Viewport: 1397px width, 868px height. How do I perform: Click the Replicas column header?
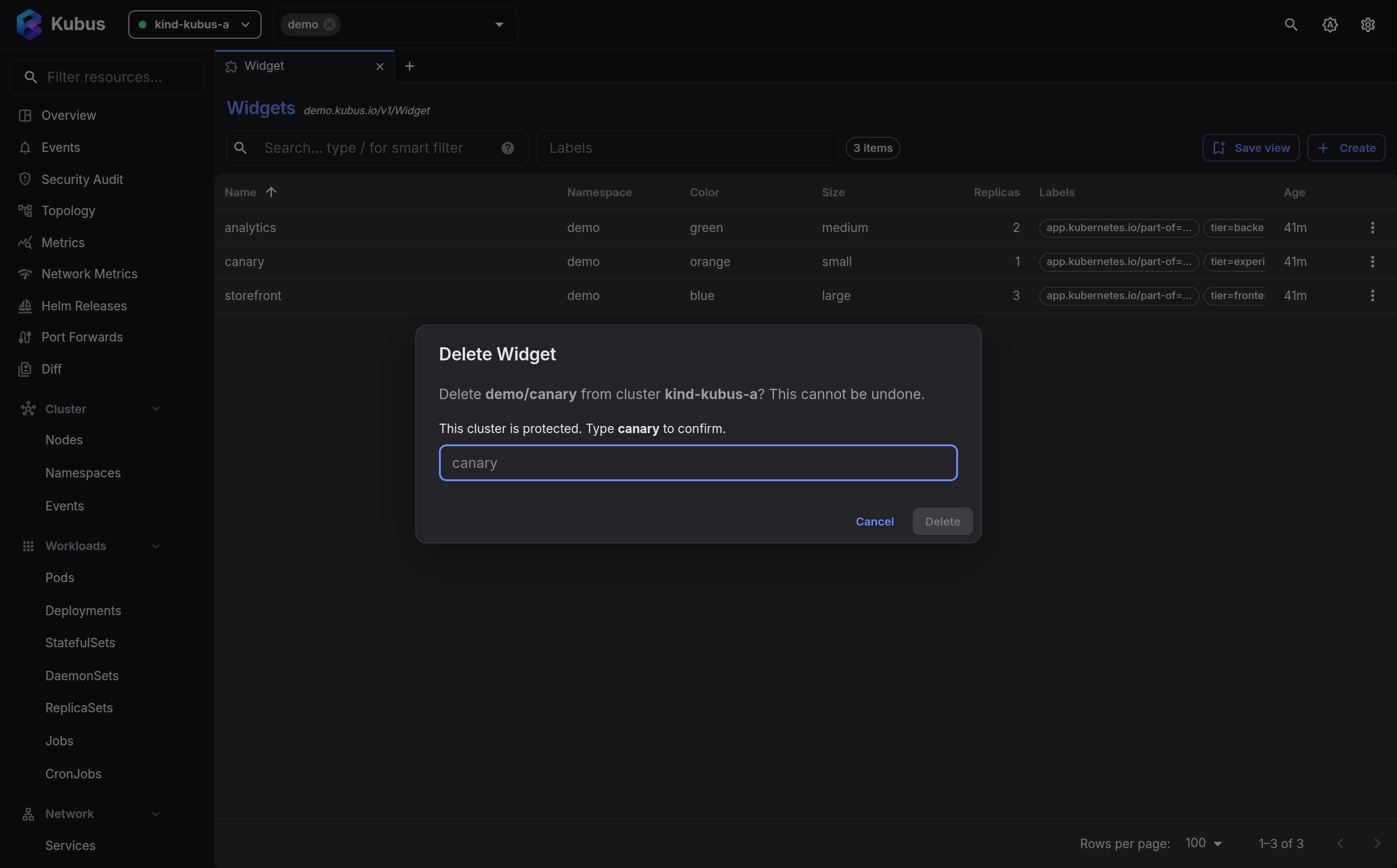997,192
